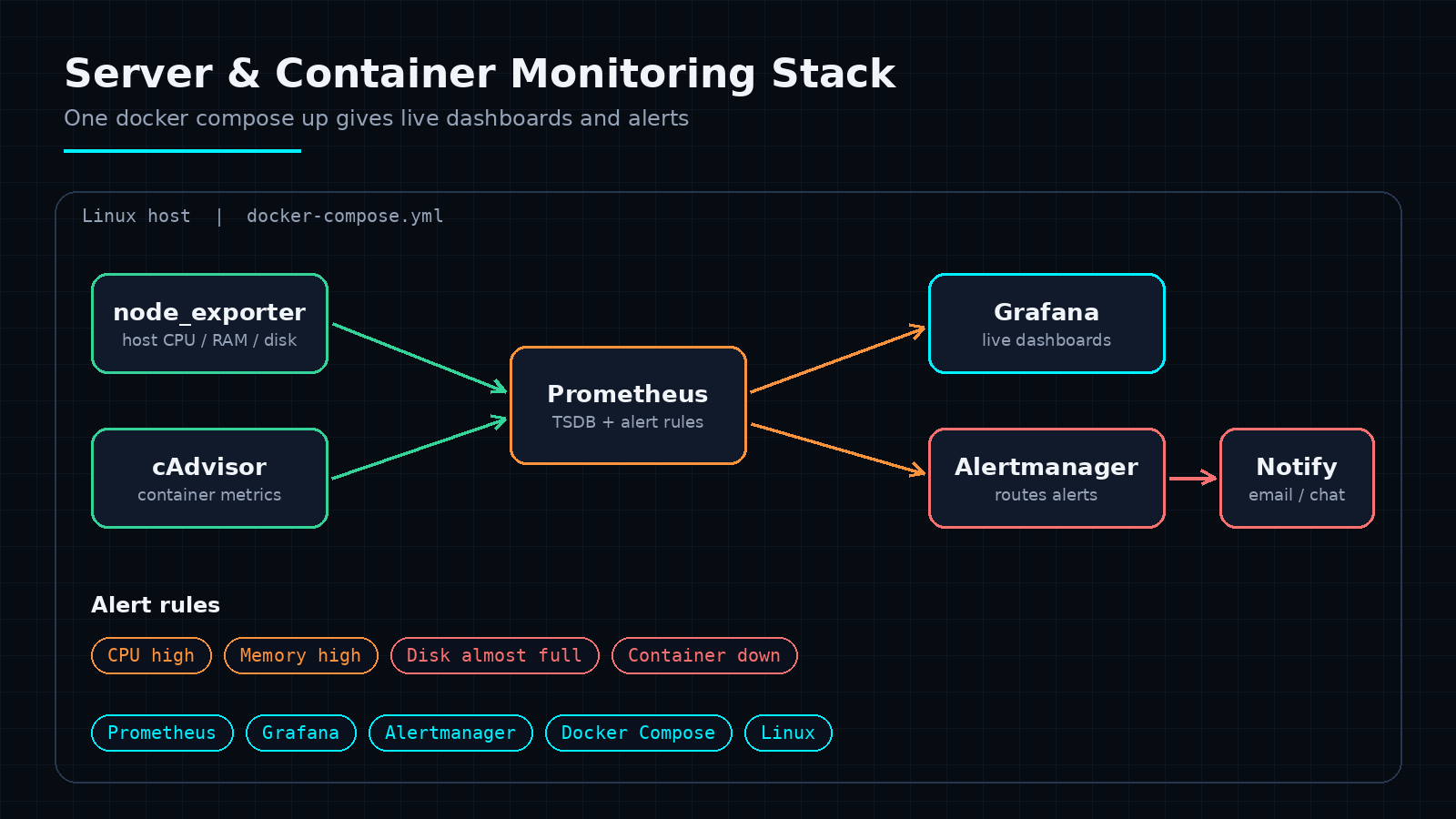Select the Docker Compose tag

click(638, 733)
